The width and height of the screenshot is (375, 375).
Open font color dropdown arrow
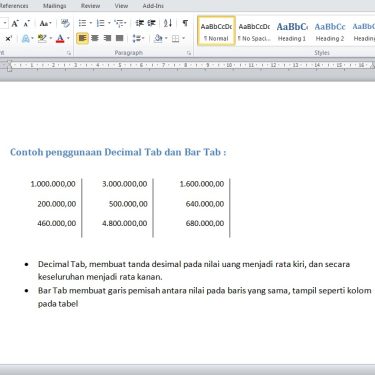68,39
